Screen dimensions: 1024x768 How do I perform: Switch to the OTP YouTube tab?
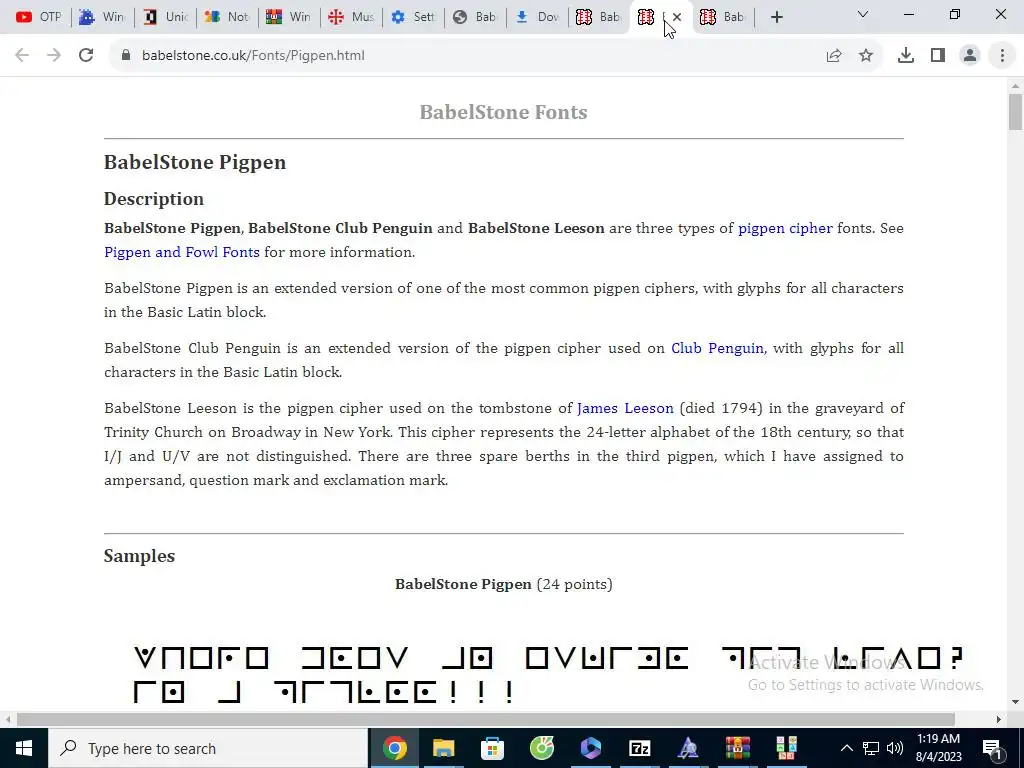pos(38,17)
